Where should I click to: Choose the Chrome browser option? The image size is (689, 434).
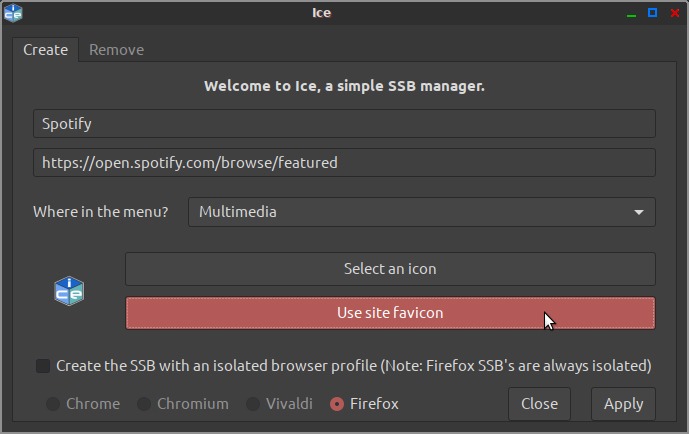pyautogui.click(x=53, y=404)
